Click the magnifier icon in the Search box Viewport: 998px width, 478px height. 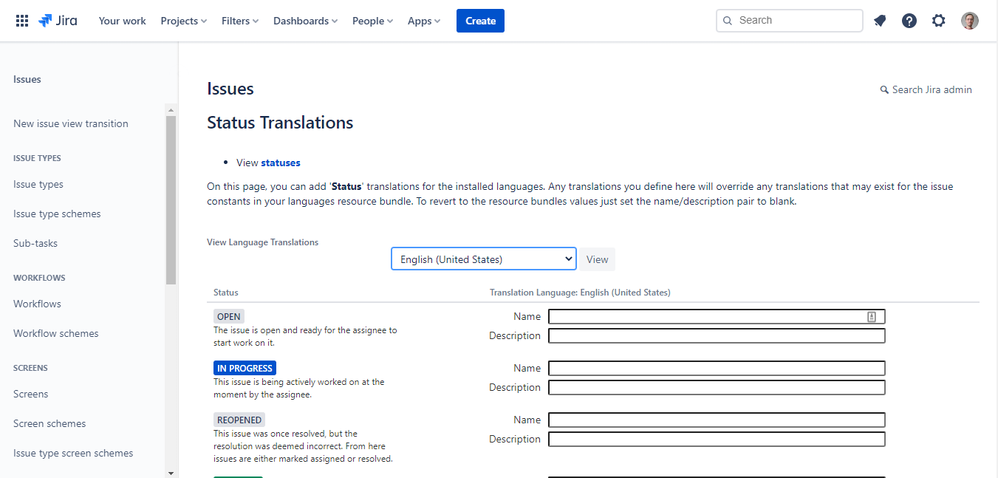click(728, 20)
